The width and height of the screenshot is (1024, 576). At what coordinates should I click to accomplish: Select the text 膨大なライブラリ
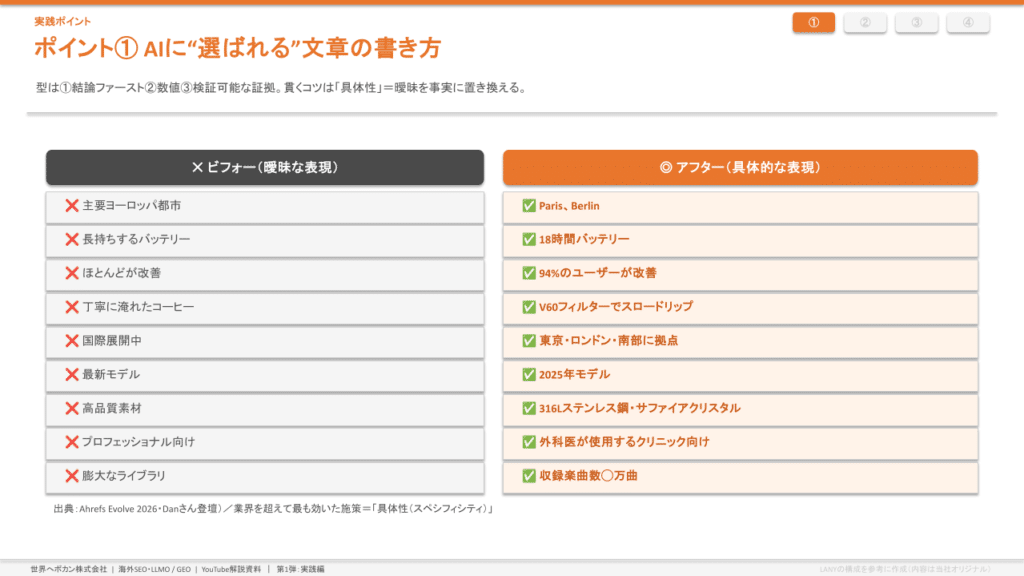pyautogui.click(x=123, y=476)
